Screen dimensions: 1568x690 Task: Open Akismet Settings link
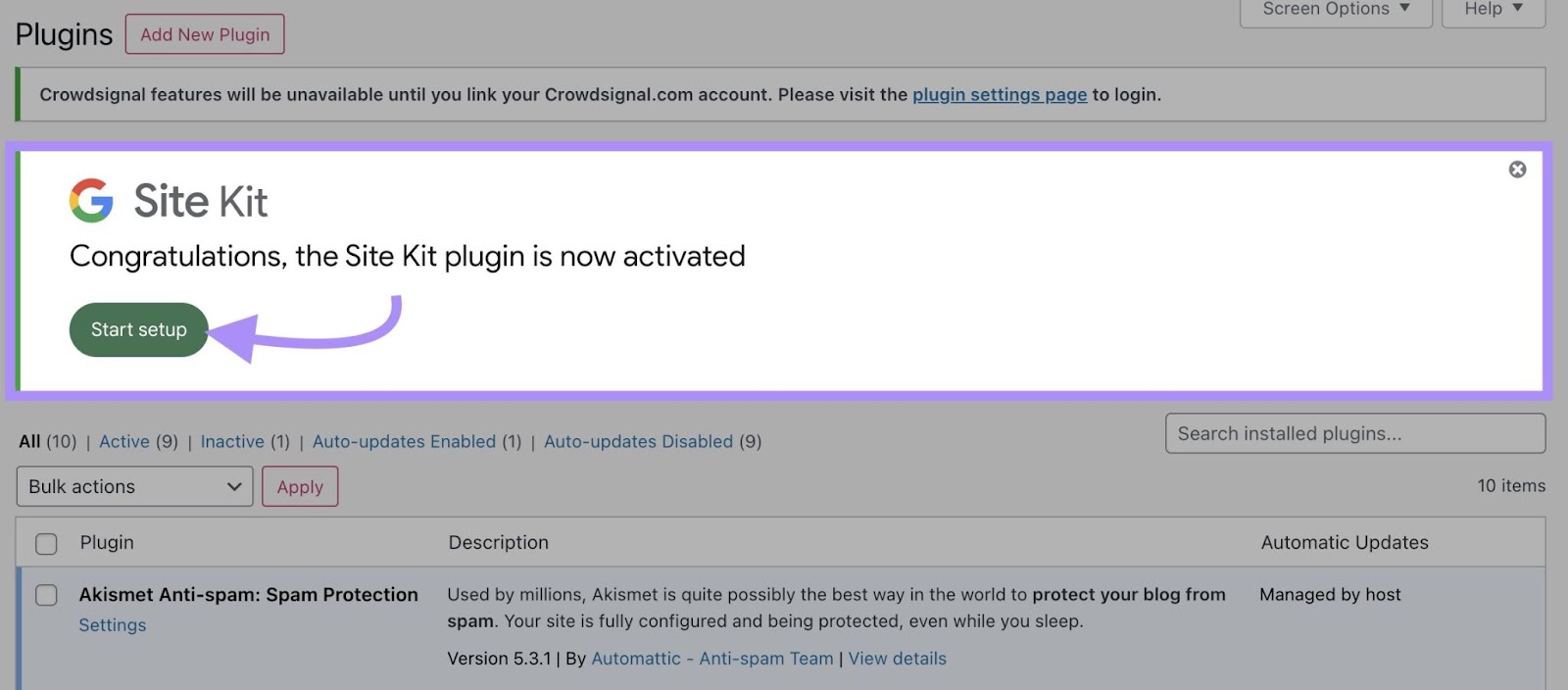point(113,625)
